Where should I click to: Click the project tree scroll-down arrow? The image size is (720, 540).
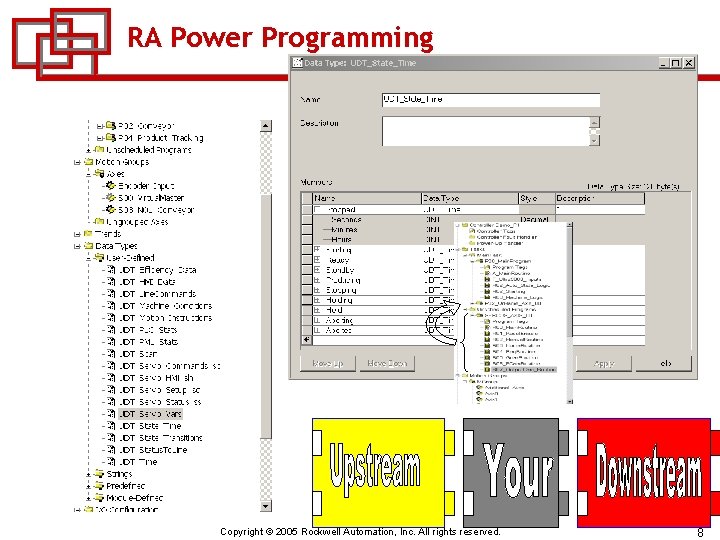pos(266,506)
